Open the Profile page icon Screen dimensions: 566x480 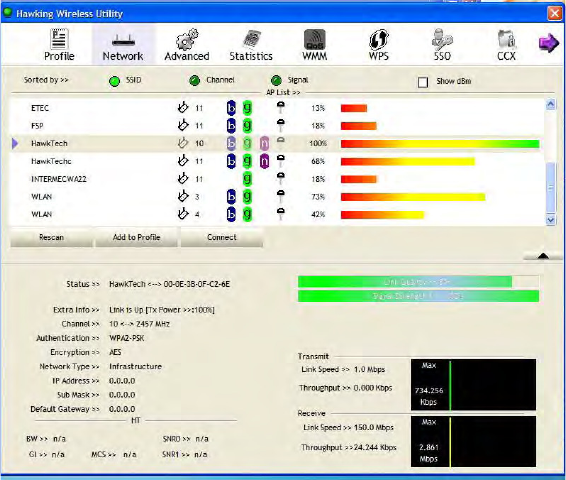click(59, 39)
